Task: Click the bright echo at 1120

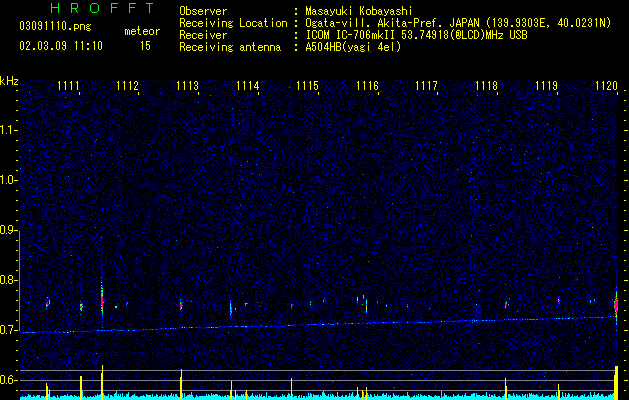Action: tap(616, 305)
